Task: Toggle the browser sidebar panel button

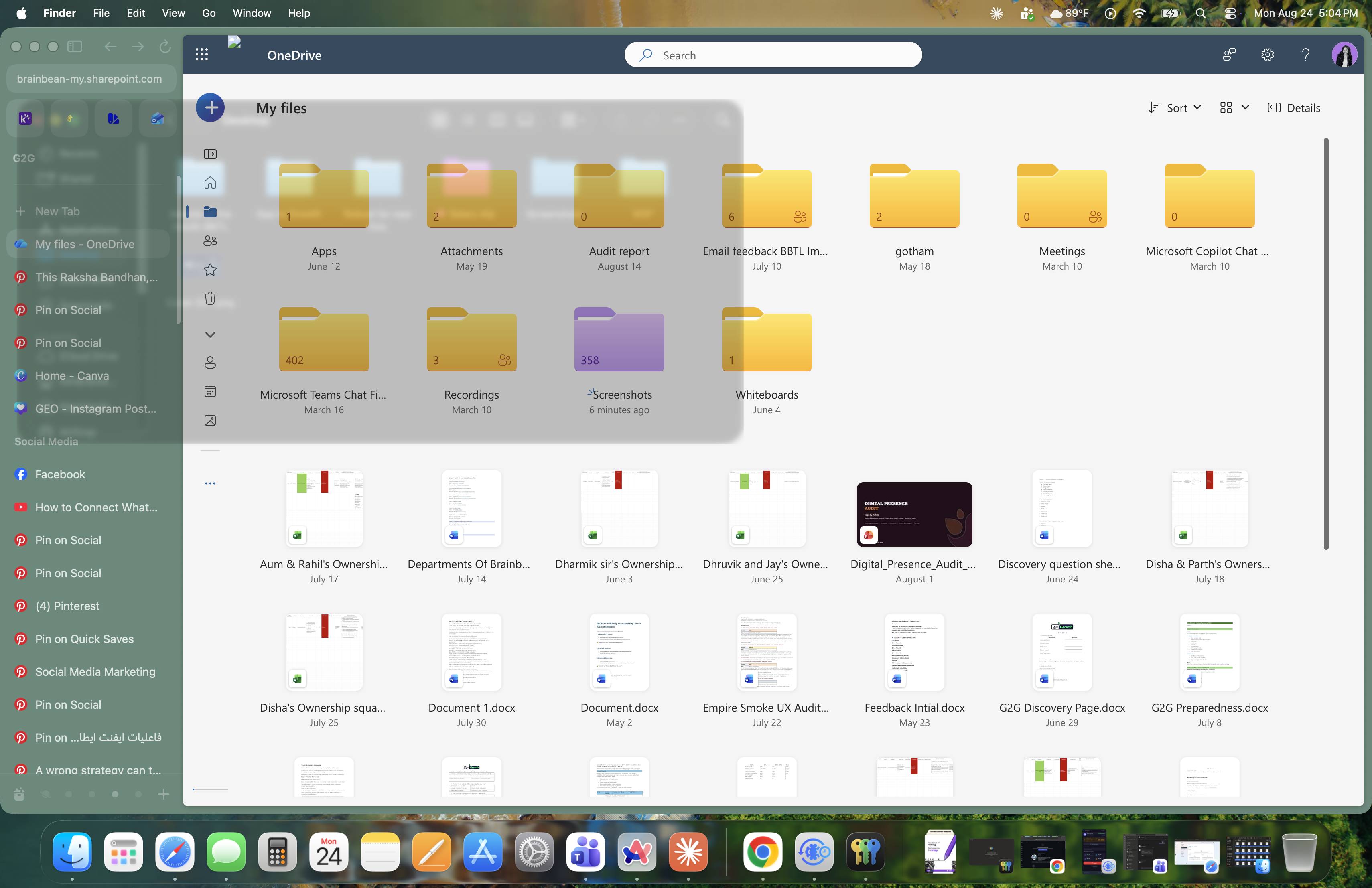Action: click(x=75, y=47)
